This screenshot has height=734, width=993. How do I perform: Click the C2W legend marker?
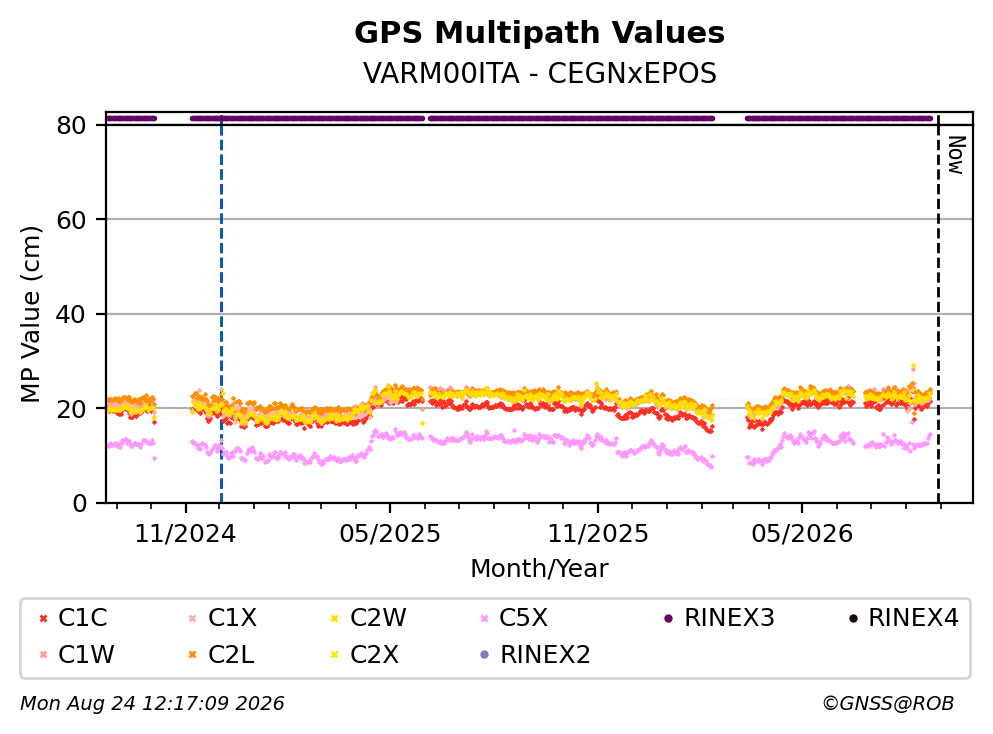click(x=335, y=618)
